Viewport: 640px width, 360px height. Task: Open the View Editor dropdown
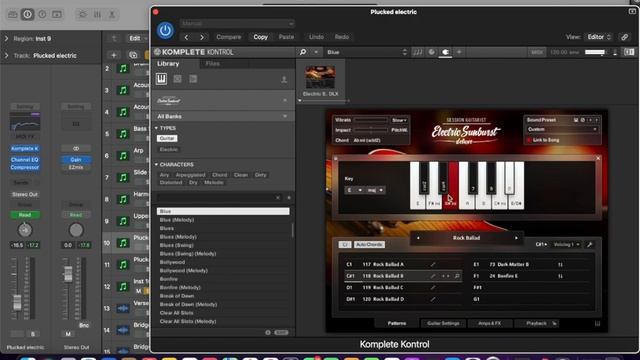598,37
